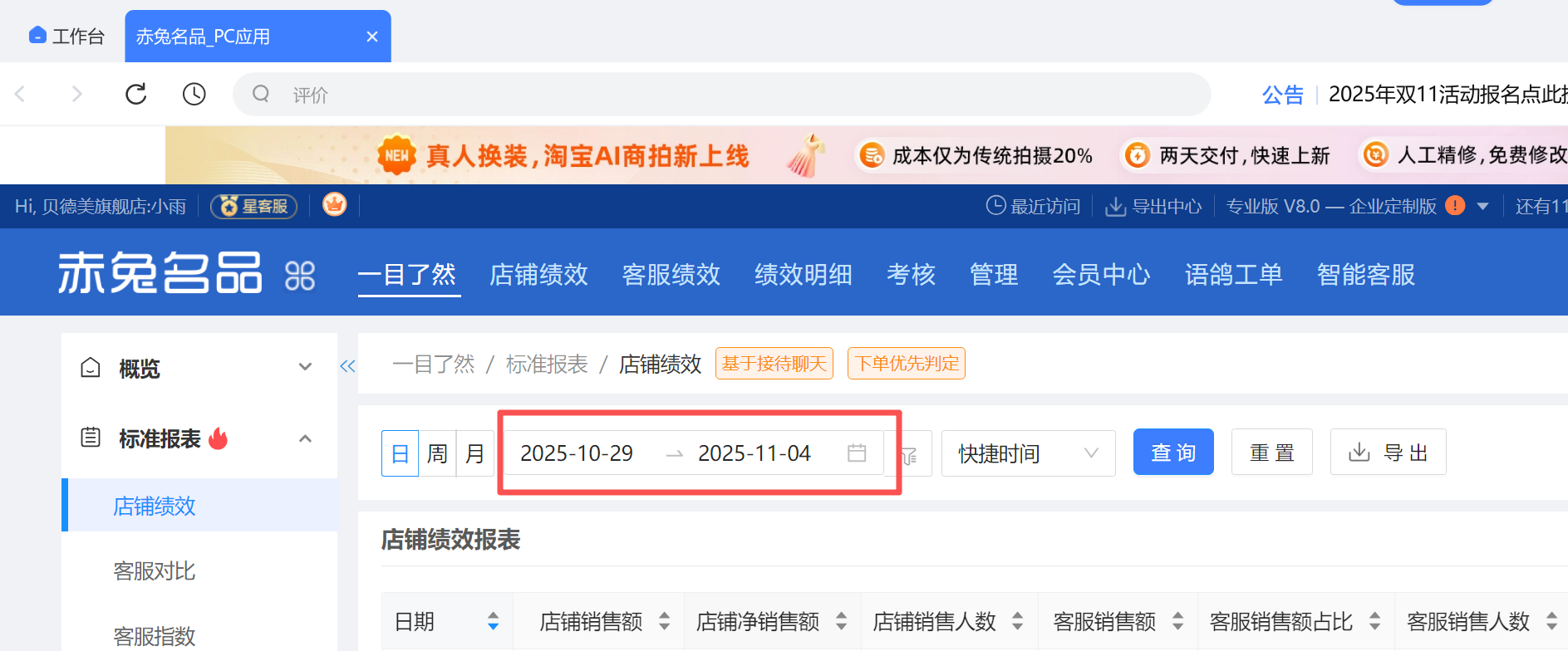Expand the 概览 sidebar section chevron
The image size is (1568, 651).
(306, 367)
